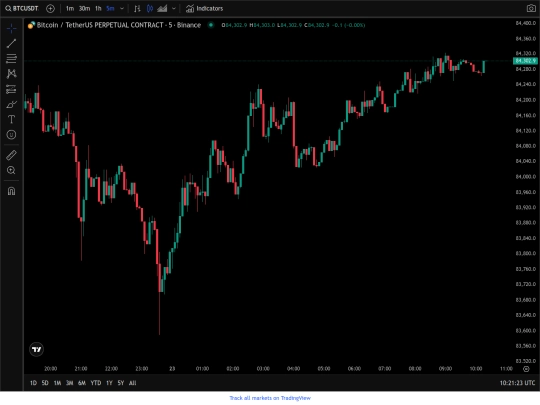Screen dimensions: 540x405
Task: Open BTCUSDT symbol search
Action: pos(22,8)
